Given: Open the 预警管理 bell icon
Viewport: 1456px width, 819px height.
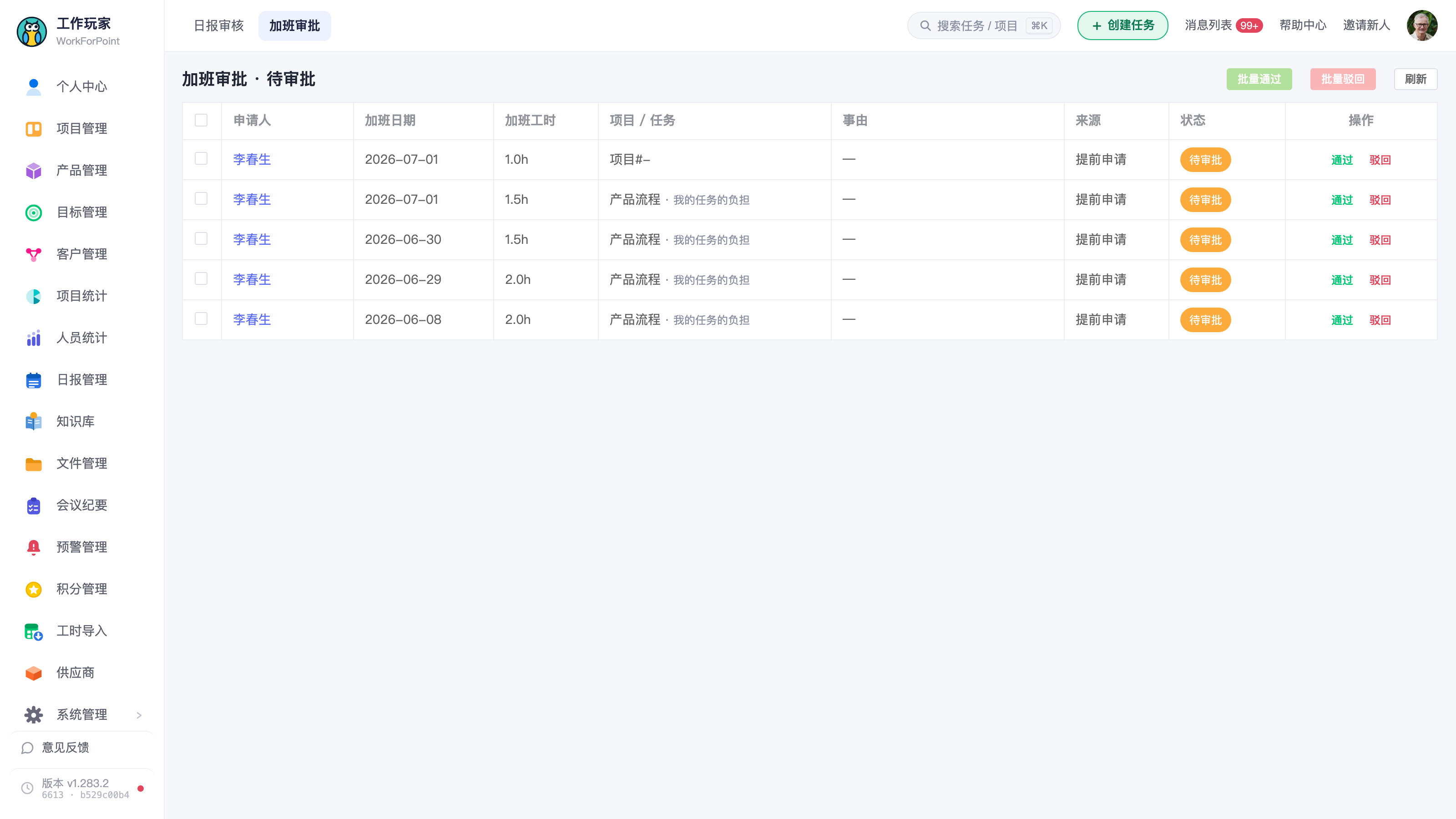Looking at the screenshot, I should click(33, 547).
